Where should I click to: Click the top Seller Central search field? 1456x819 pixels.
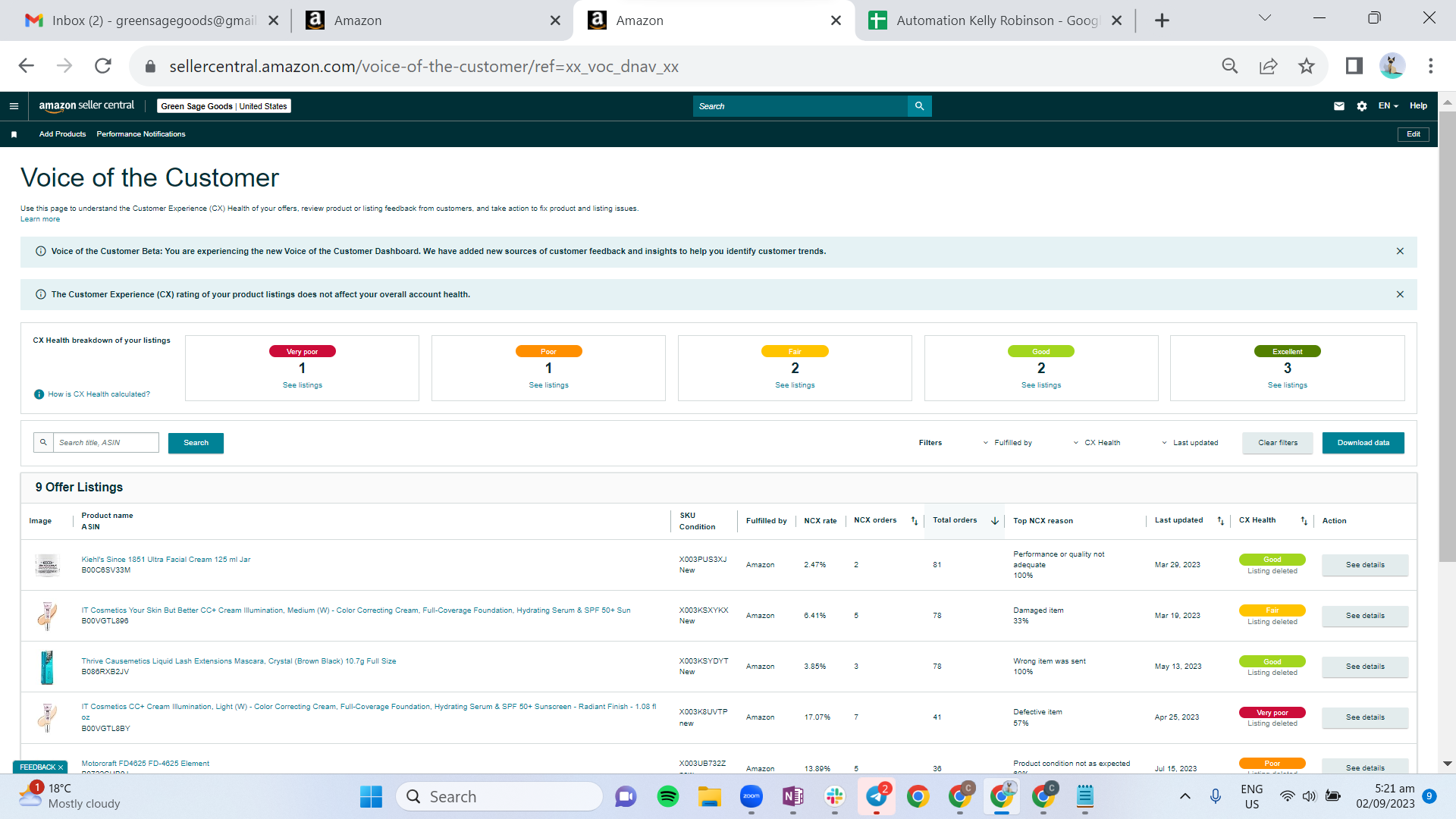pos(800,106)
